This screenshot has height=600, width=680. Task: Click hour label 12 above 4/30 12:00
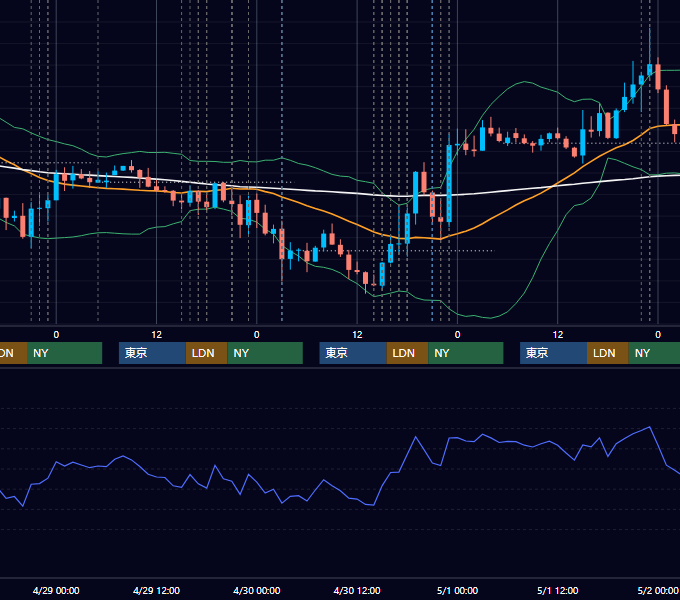tap(357, 335)
